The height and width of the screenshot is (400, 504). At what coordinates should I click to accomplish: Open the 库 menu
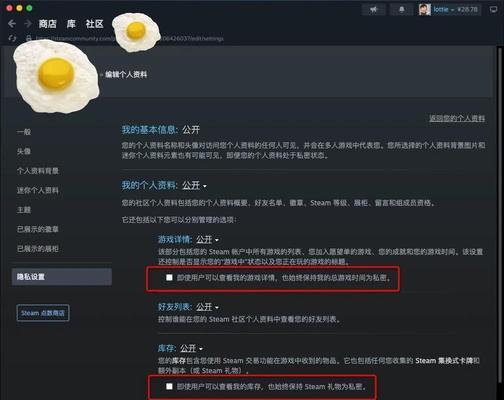pos(71,24)
